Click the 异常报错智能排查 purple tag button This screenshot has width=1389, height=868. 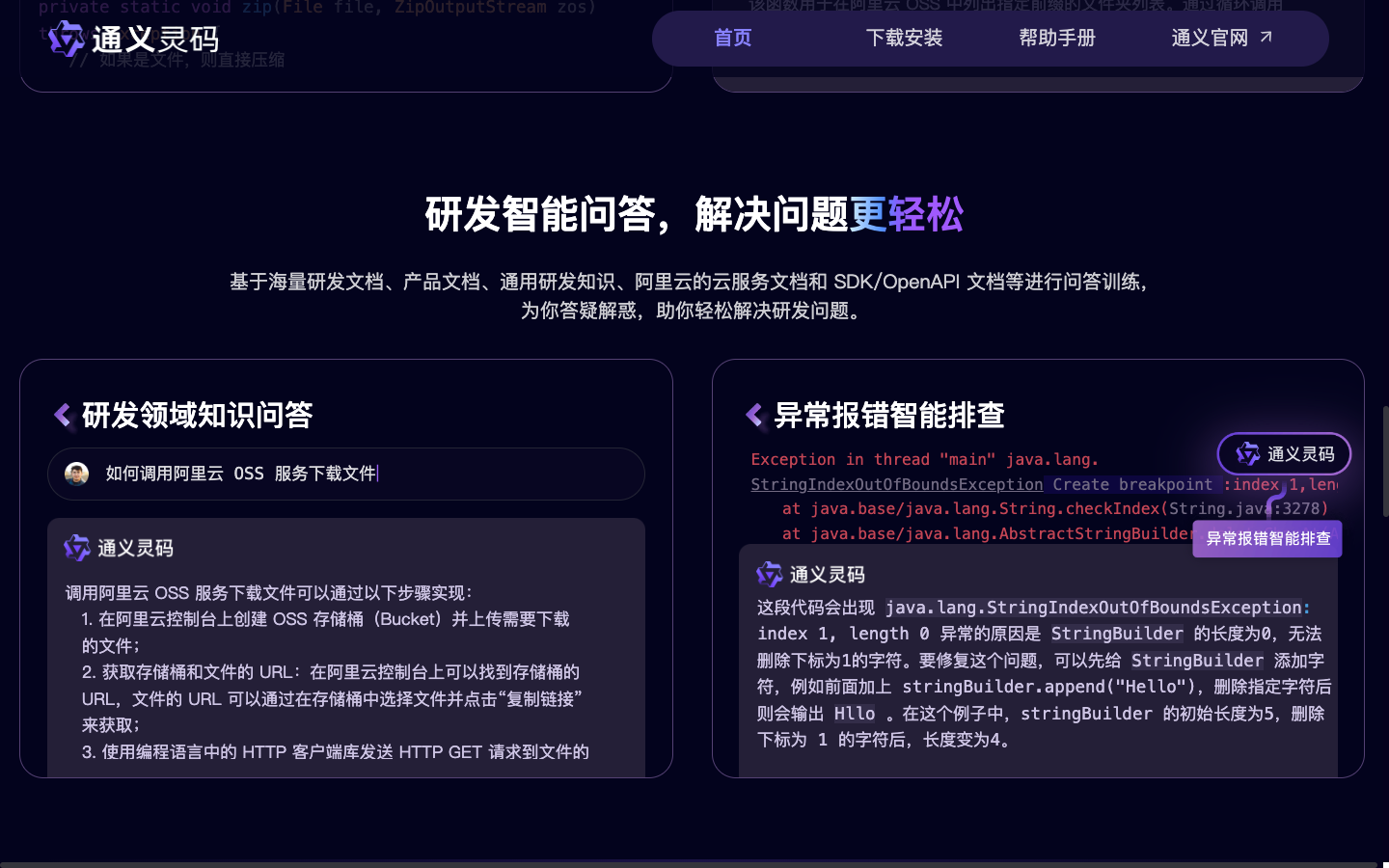point(1267,538)
